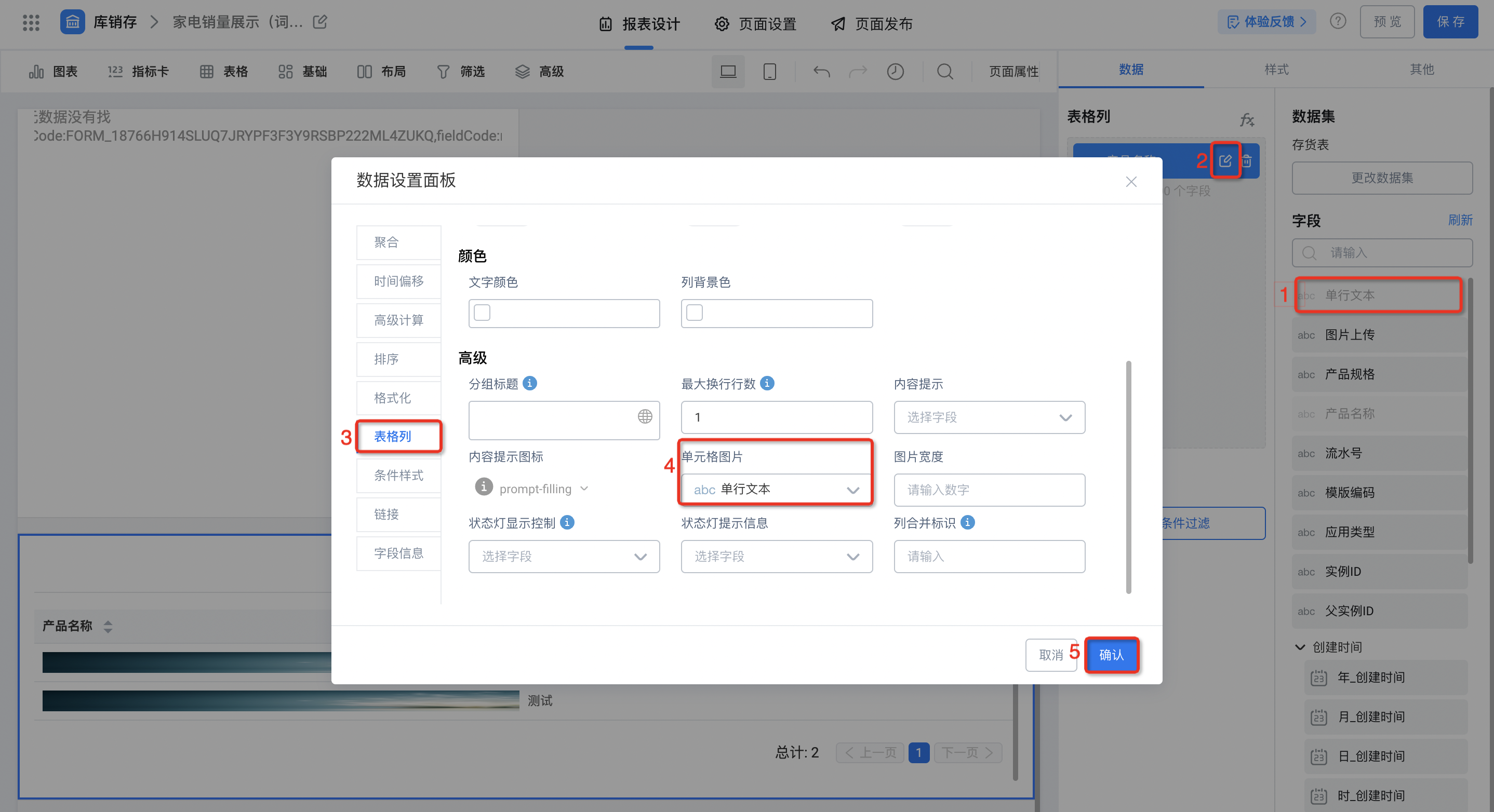Viewport: 1494px width, 812px height.
Task: Click the 库销存 app logo icon
Action: [x=73, y=22]
